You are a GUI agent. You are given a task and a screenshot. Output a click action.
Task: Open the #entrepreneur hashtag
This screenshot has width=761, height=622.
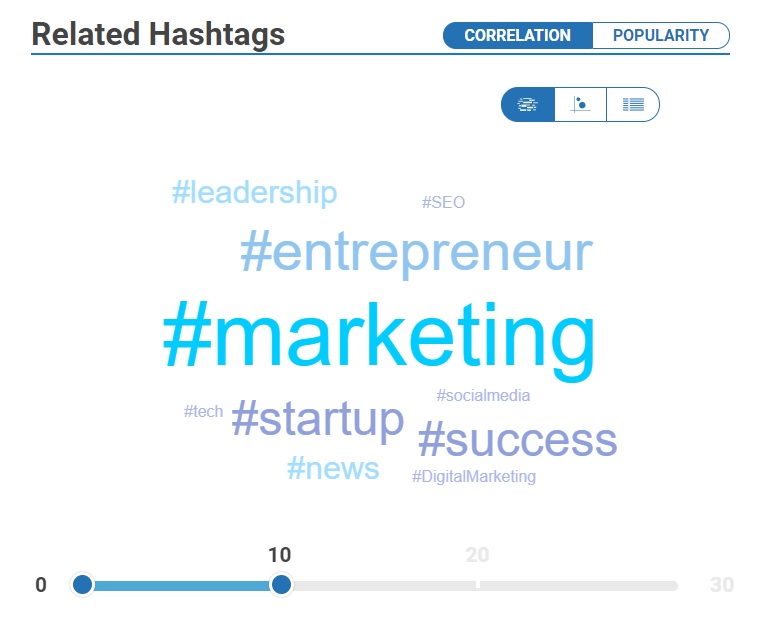[417, 253]
